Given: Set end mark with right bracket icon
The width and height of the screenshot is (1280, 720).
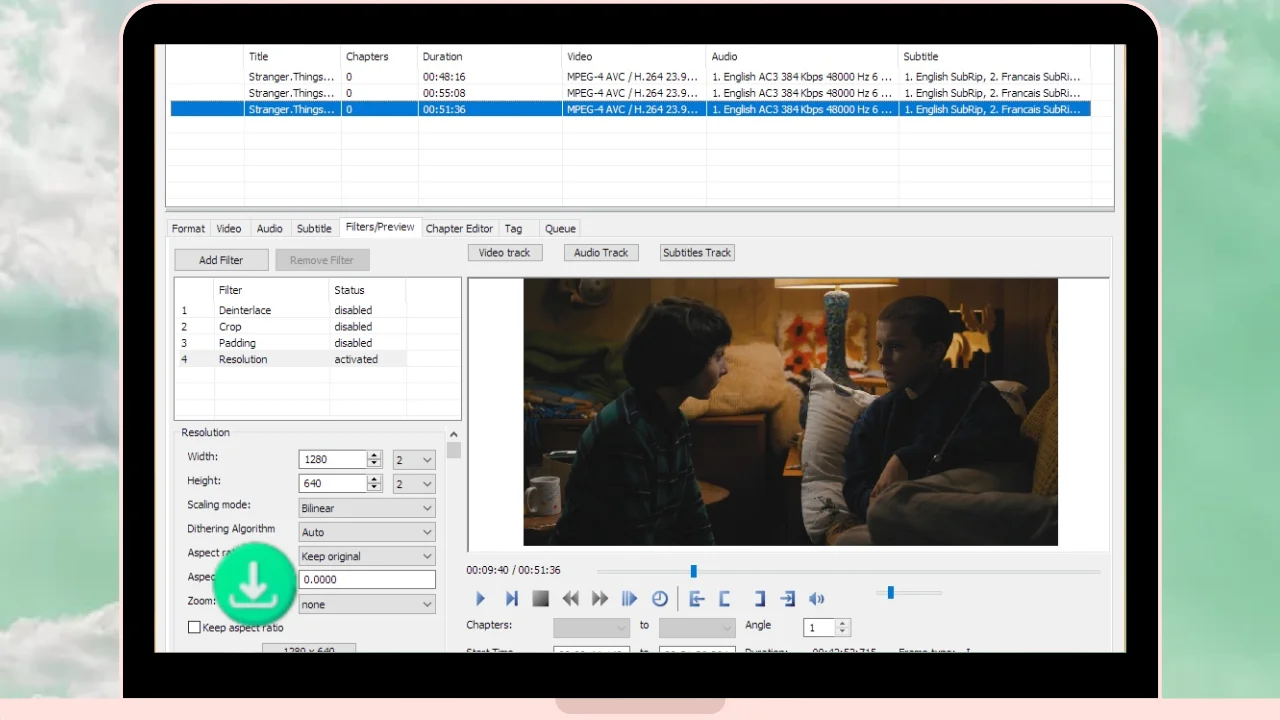Looking at the screenshot, I should point(759,599).
